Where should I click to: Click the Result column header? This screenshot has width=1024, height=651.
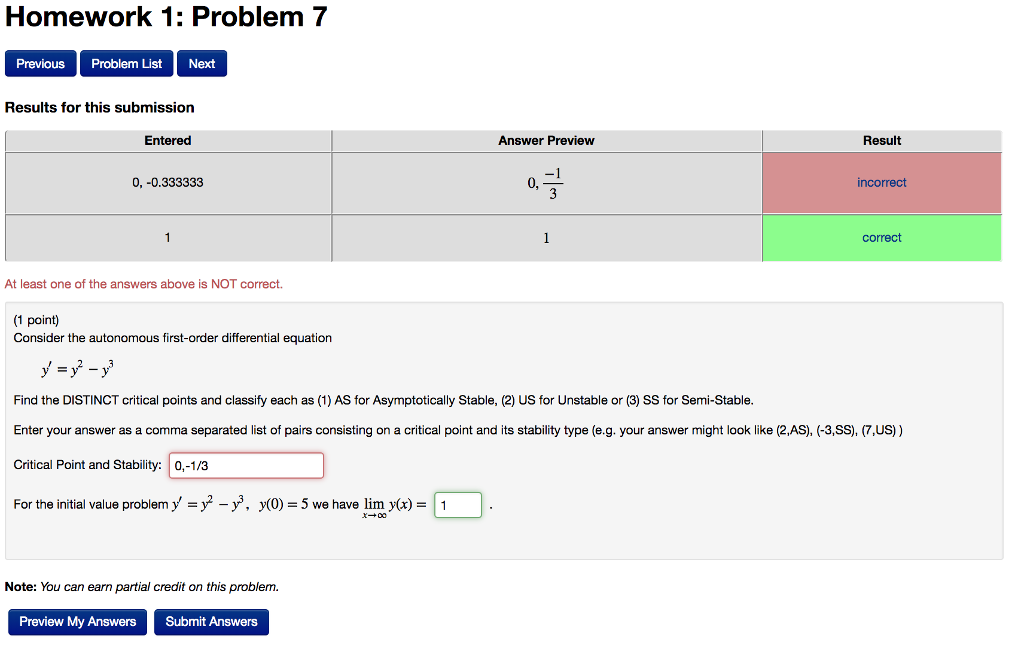coord(881,140)
